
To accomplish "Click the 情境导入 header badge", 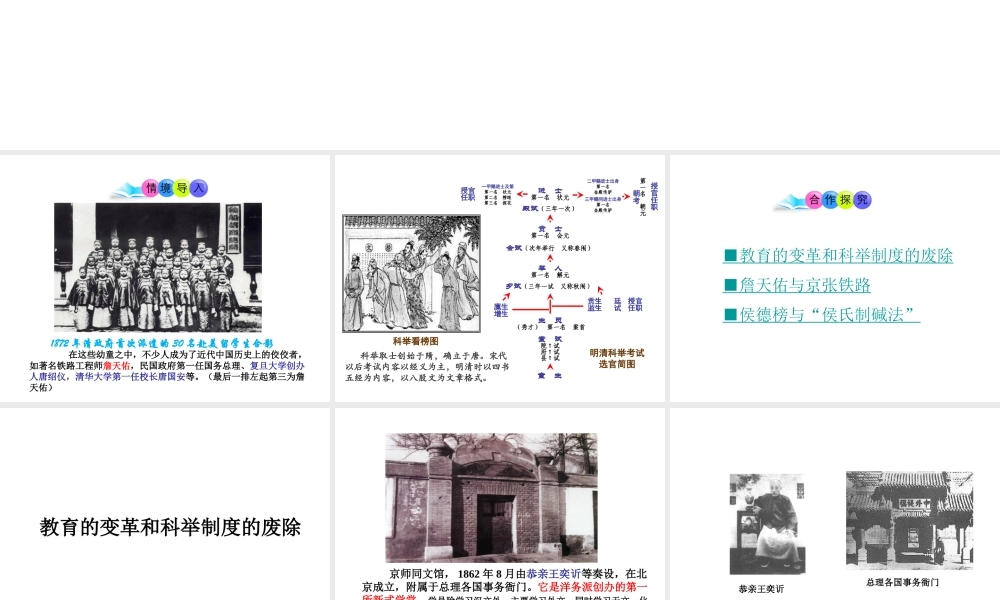I will click(160, 188).
